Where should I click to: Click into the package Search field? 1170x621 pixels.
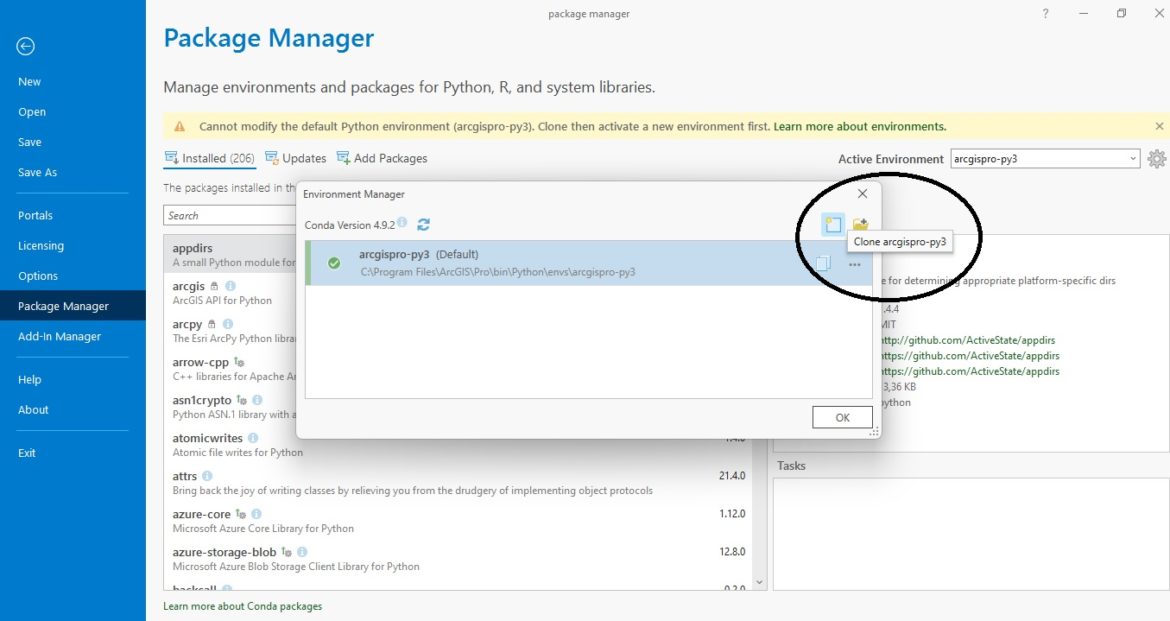(x=230, y=216)
